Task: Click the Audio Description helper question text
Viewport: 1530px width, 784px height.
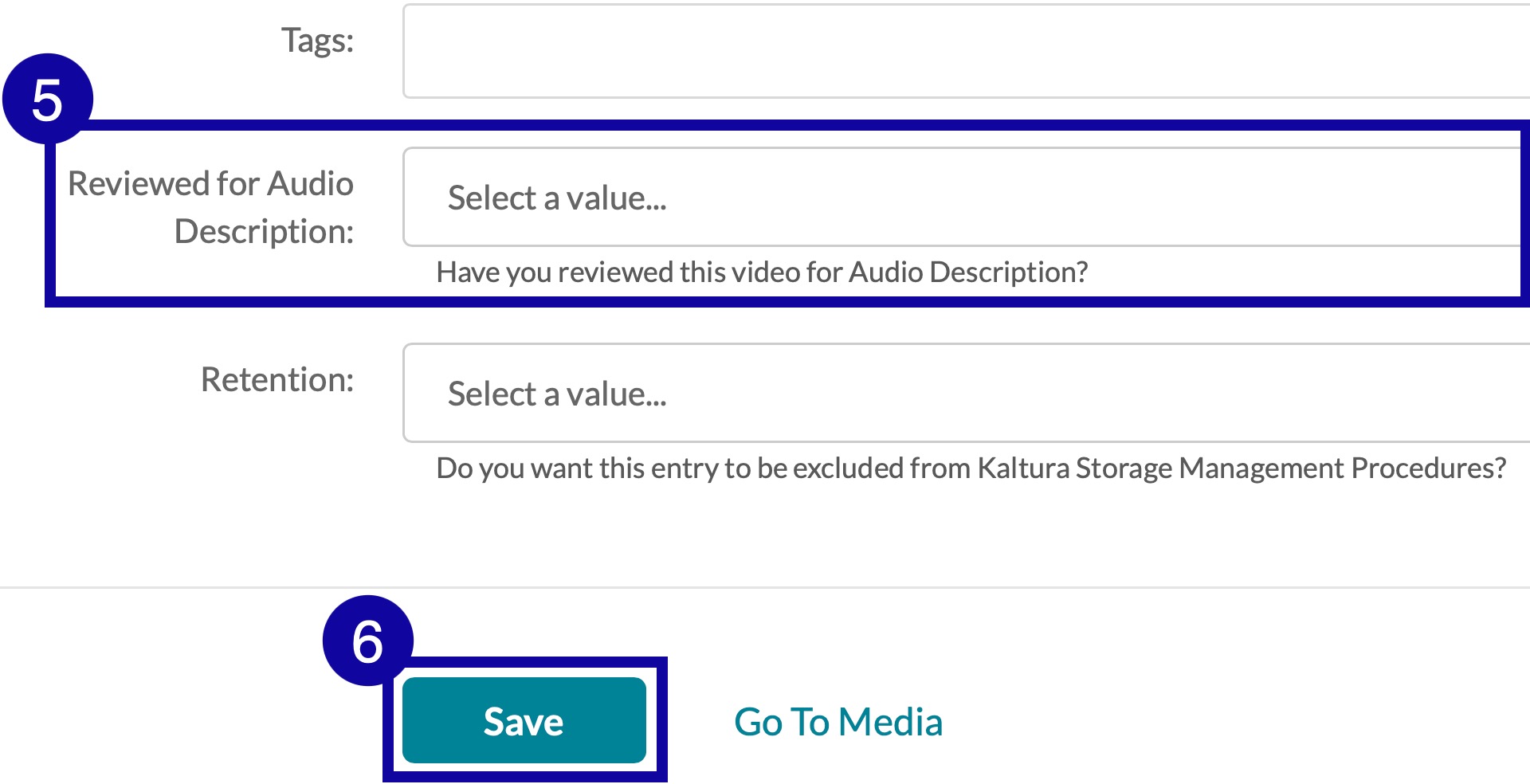Action: click(x=763, y=272)
